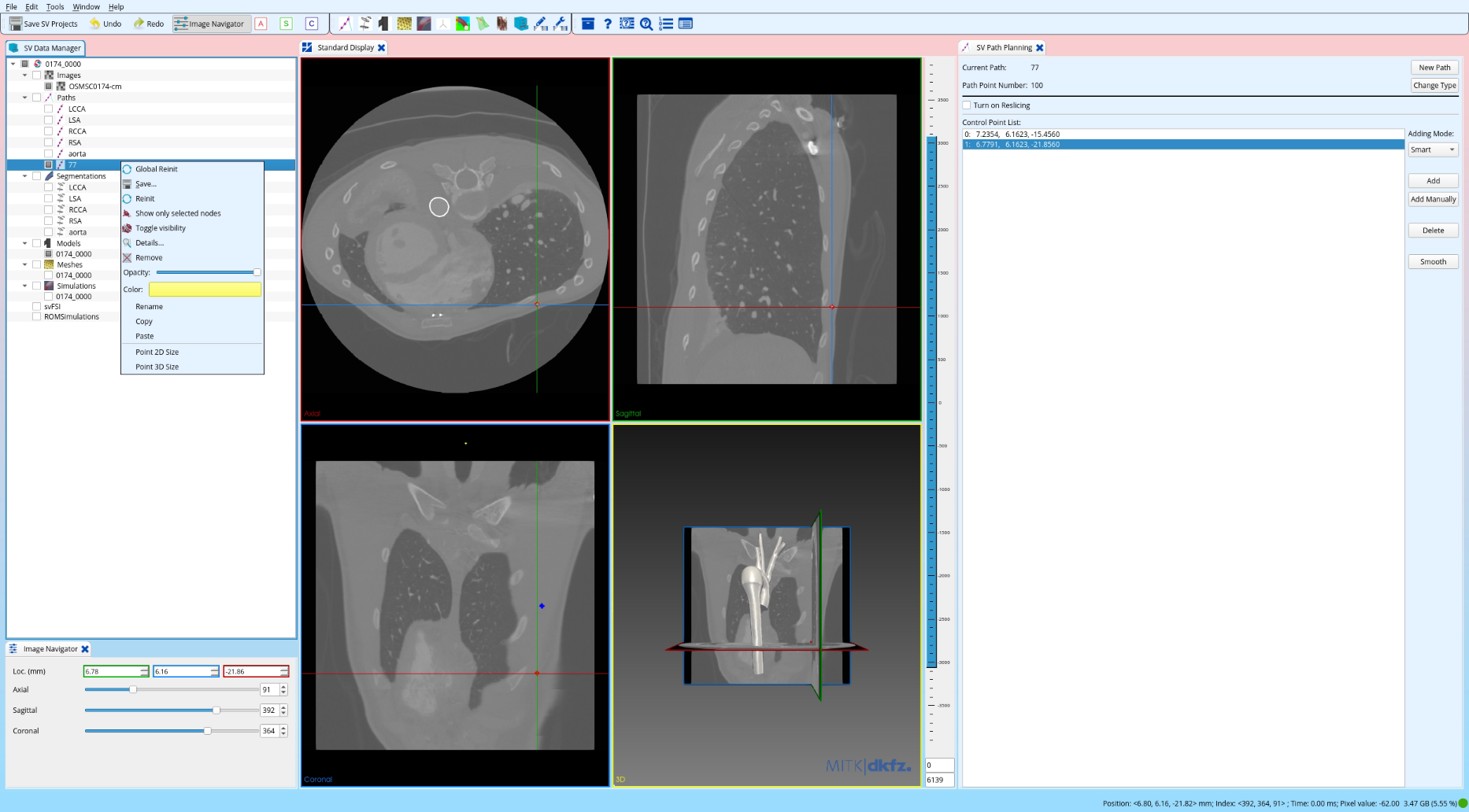Image resolution: width=1469 pixels, height=812 pixels.
Task: Click the Help question mark icon
Action: tap(606, 24)
